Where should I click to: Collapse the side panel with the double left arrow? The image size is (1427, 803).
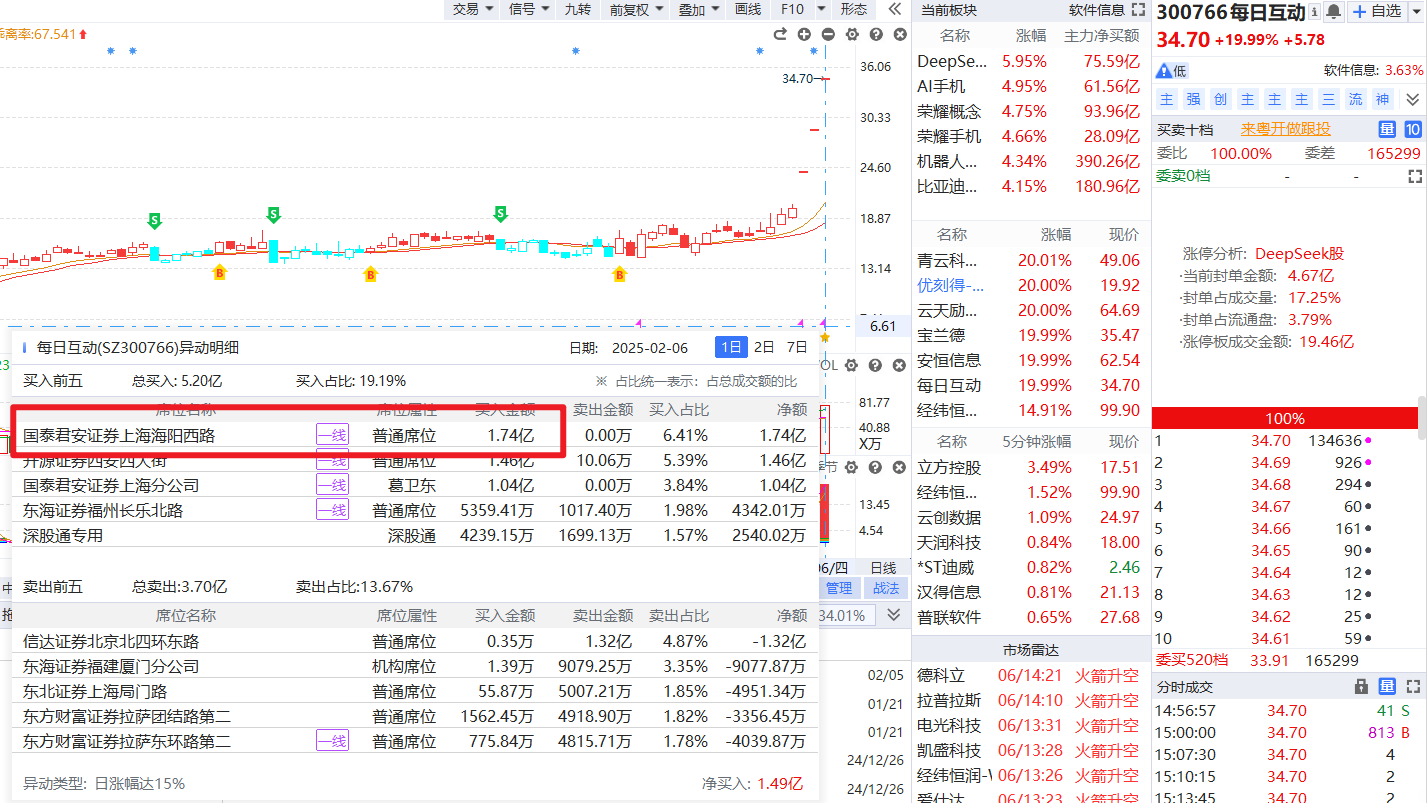pos(894,9)
